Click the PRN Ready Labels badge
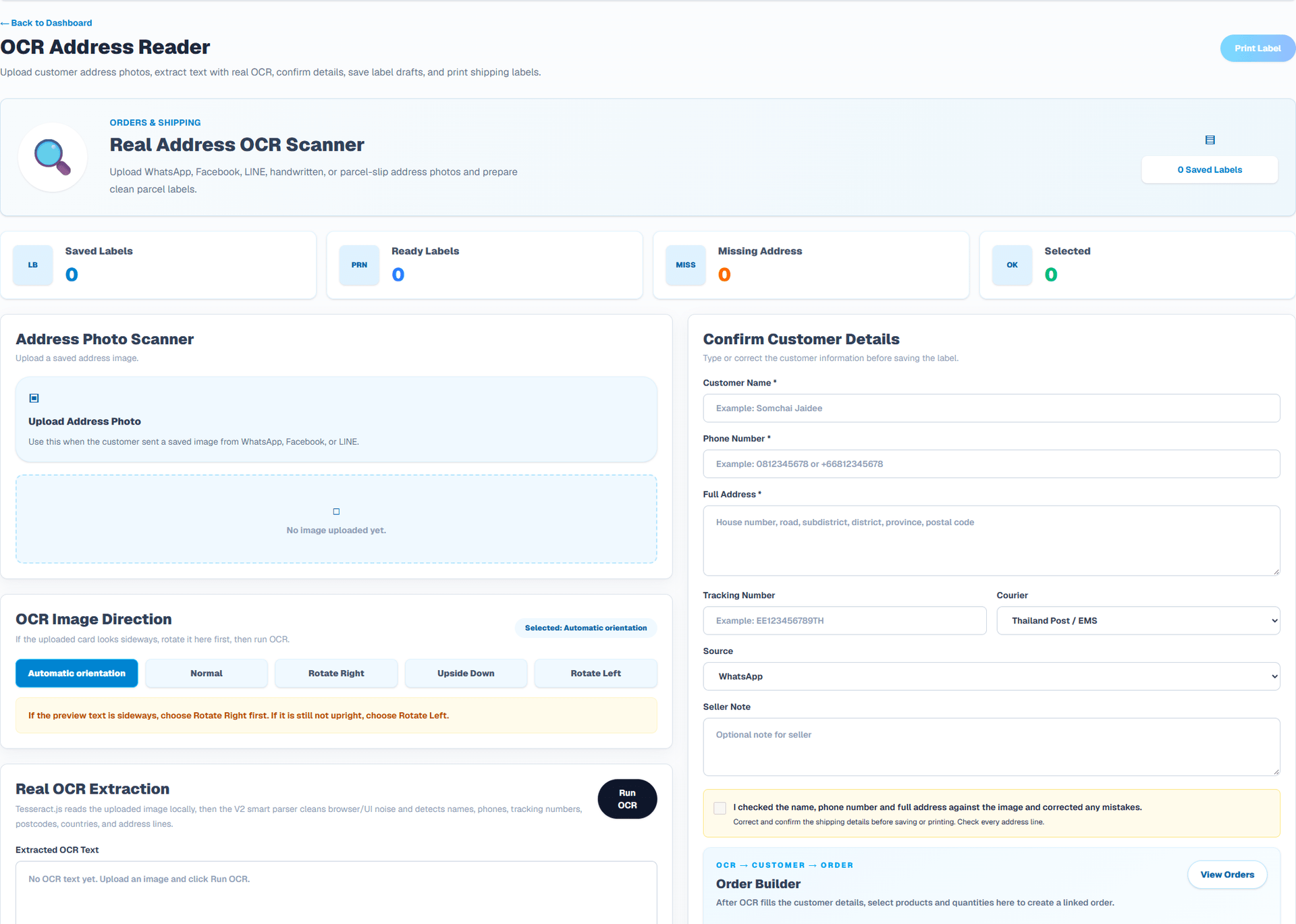The height and width of the screenshot is (924, 1296). (x=359, y=265)
